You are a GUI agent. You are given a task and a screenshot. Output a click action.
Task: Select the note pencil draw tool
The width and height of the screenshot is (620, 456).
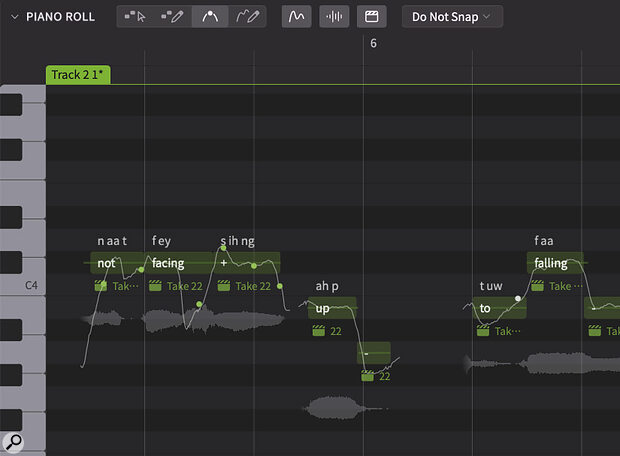point(173,17)
